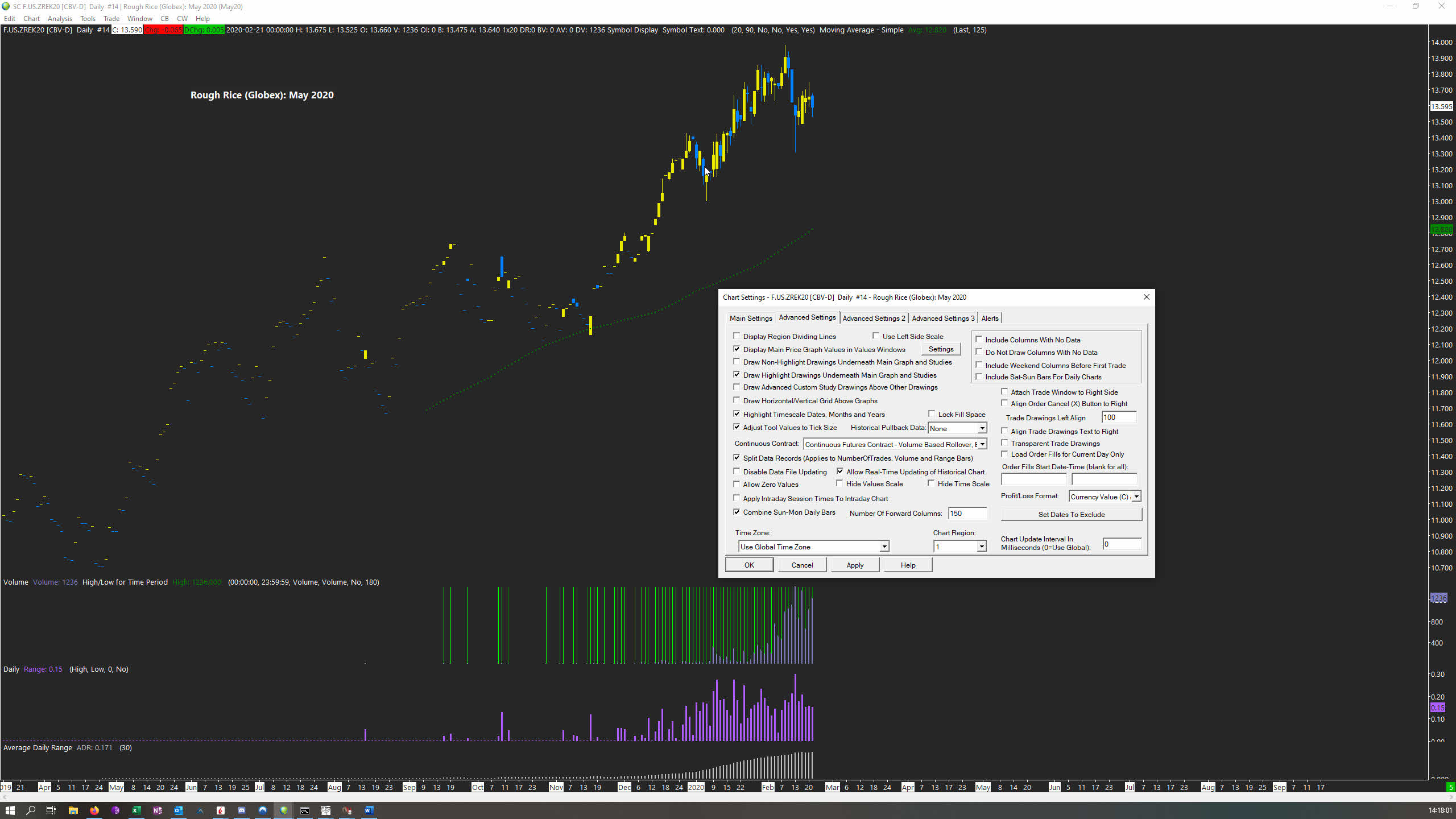Screen dimensions: 1456x819
Task: Open the Analysis menu
Action: pos(60,19)
